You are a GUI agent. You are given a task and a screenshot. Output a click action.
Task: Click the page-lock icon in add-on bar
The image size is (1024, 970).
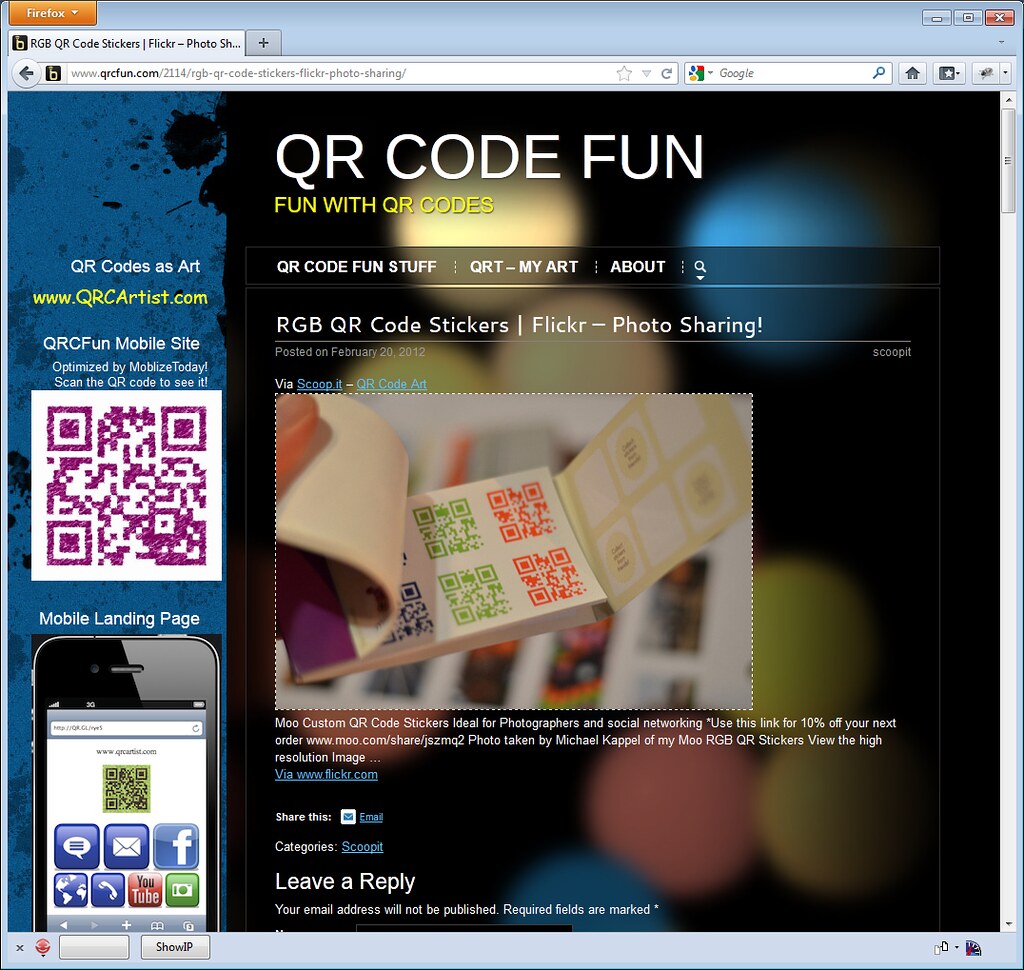coord(941,947)
